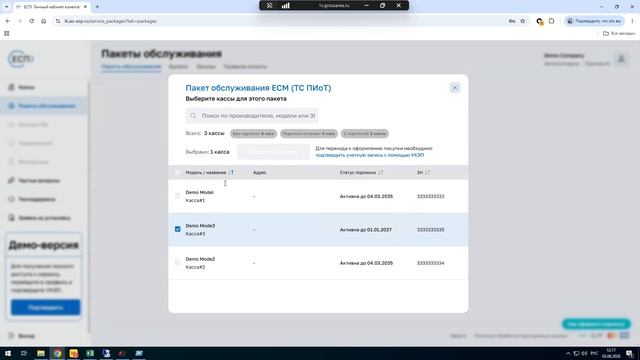
Task: Bookmark this page with the star icon
Action: [x=522, y=21]
